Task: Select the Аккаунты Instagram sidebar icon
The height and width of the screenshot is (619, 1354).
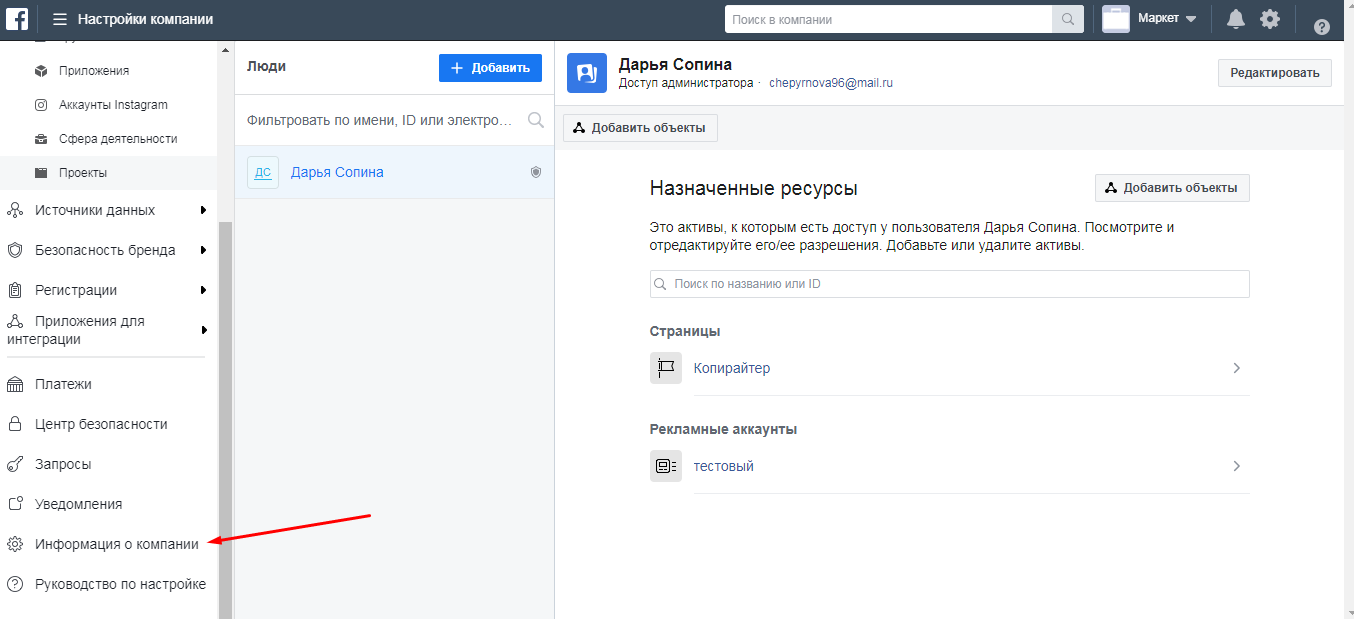Action: point(38,104)
